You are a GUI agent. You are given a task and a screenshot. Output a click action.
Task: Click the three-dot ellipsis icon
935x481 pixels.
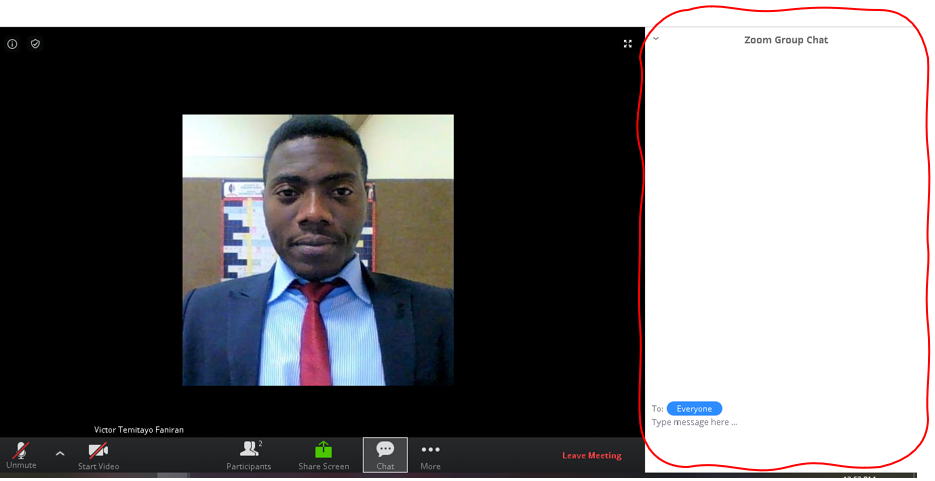430,450
